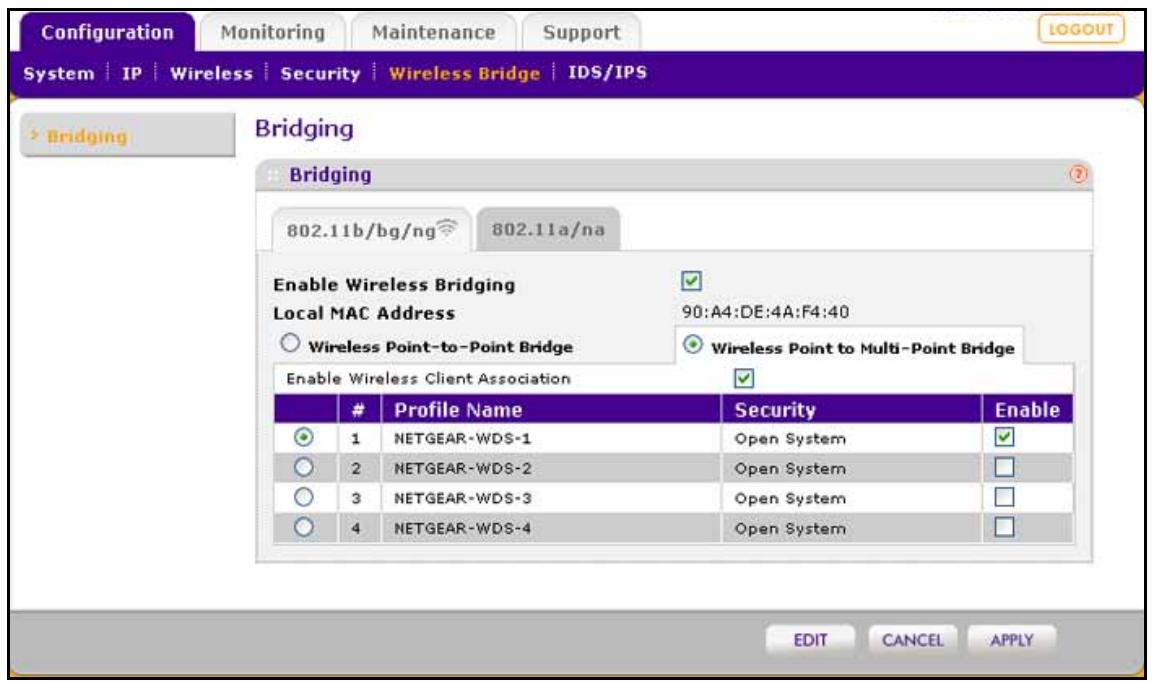Screen dimensions: 1154x682
Task: Select the radio button for NETGEAR-WDS-1
Action: 303,438
